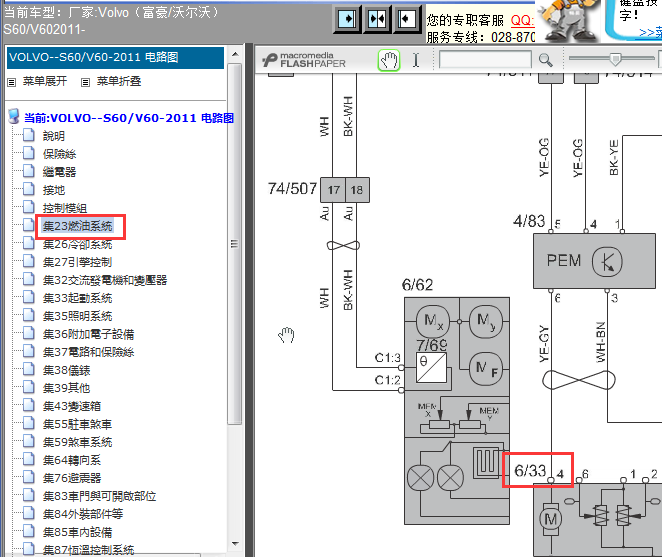Select 集35照明系統 in the tree

point(77,316)
